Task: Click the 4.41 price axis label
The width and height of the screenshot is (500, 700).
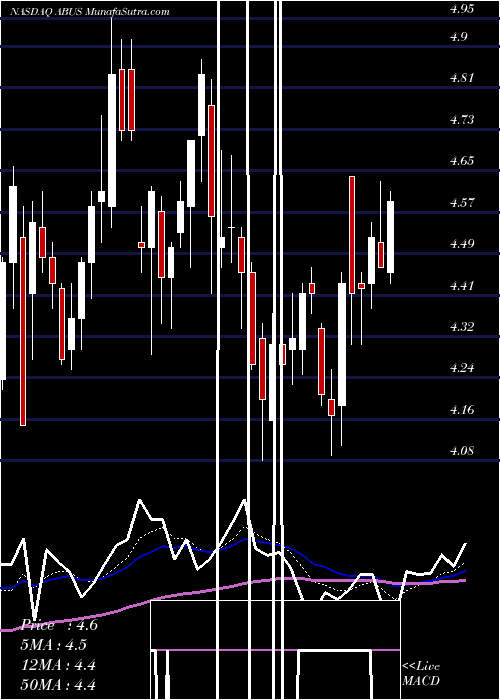Action: 462,285
